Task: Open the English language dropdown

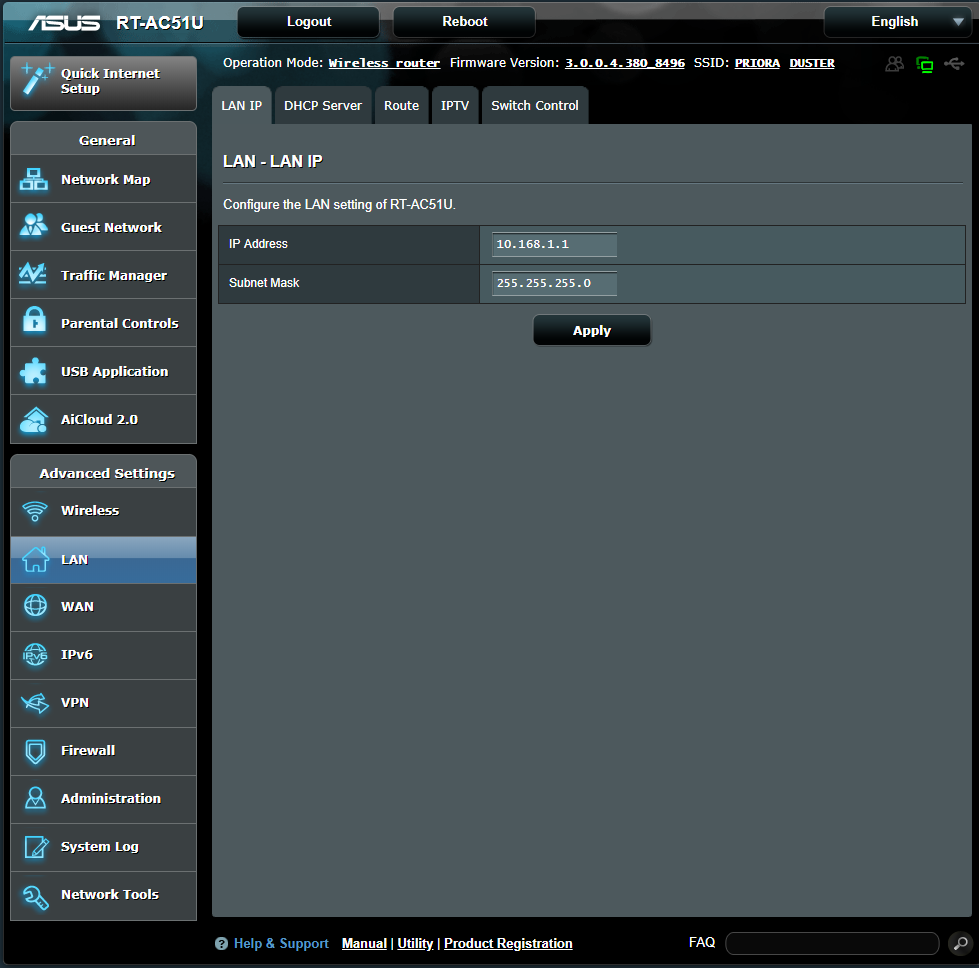Action: pyautogui.click(x=900, y=22)
